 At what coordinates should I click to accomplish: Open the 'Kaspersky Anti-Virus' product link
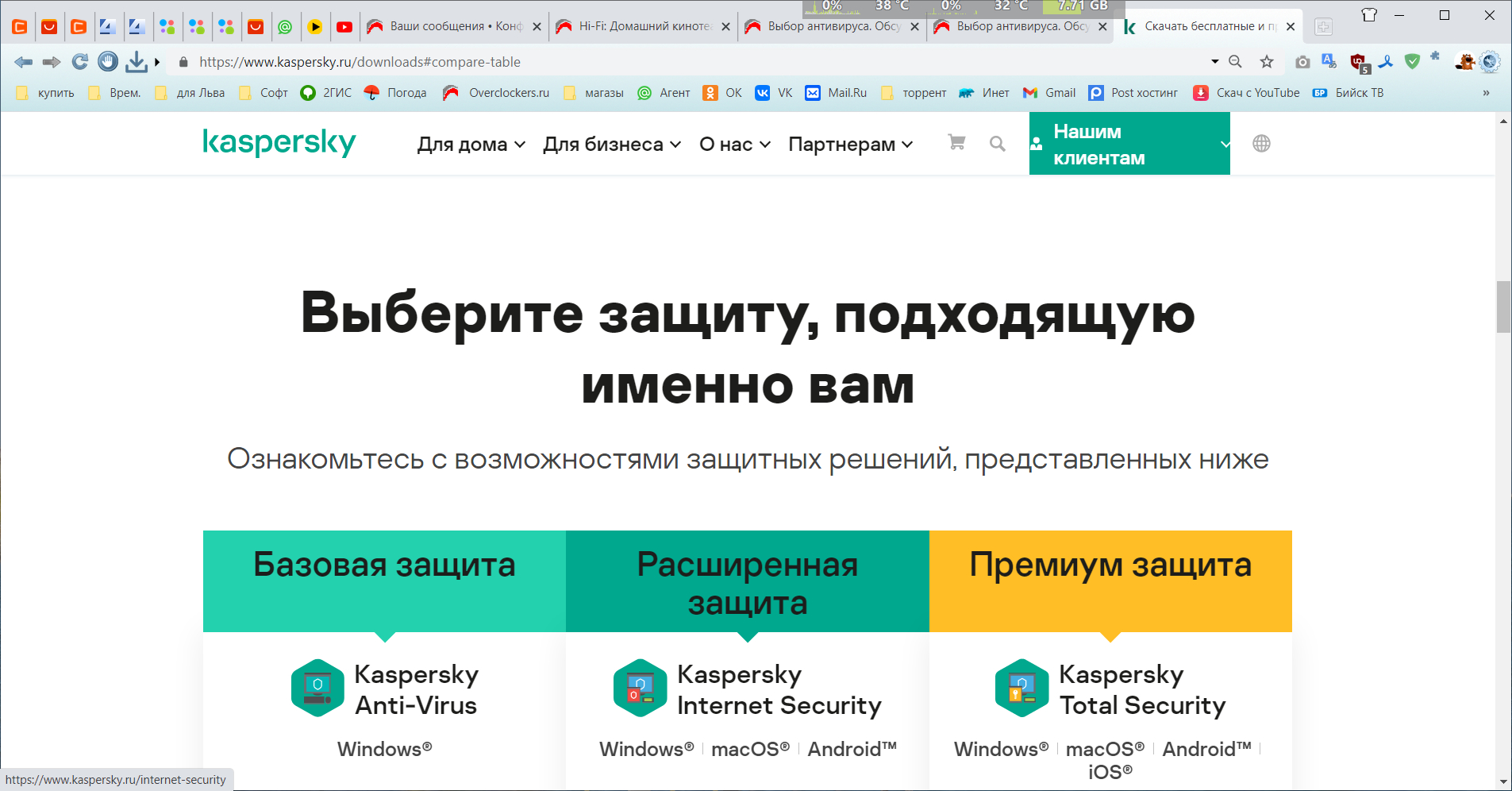[416, 689]
